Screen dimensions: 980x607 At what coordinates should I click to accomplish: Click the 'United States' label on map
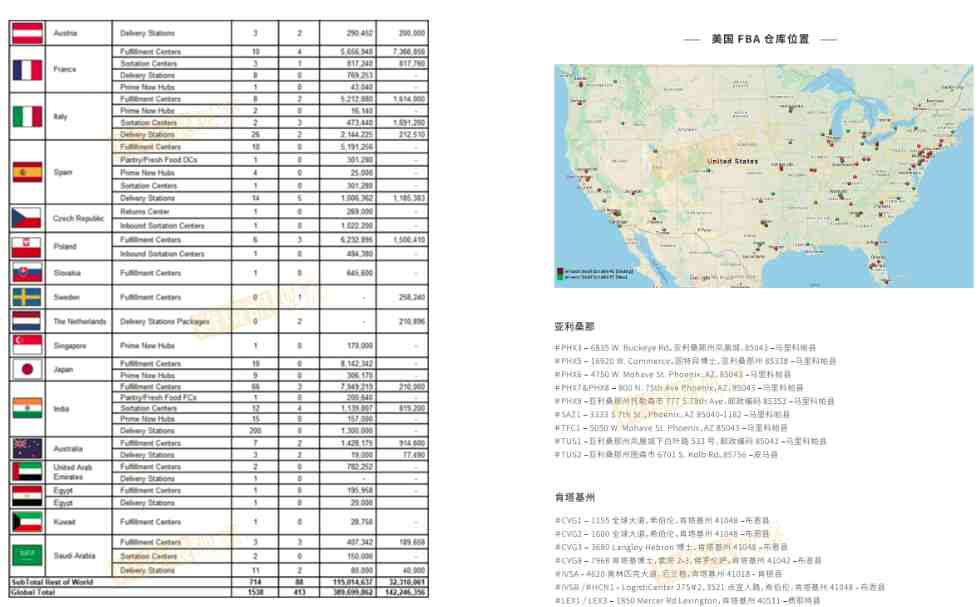tap(732, 161)
